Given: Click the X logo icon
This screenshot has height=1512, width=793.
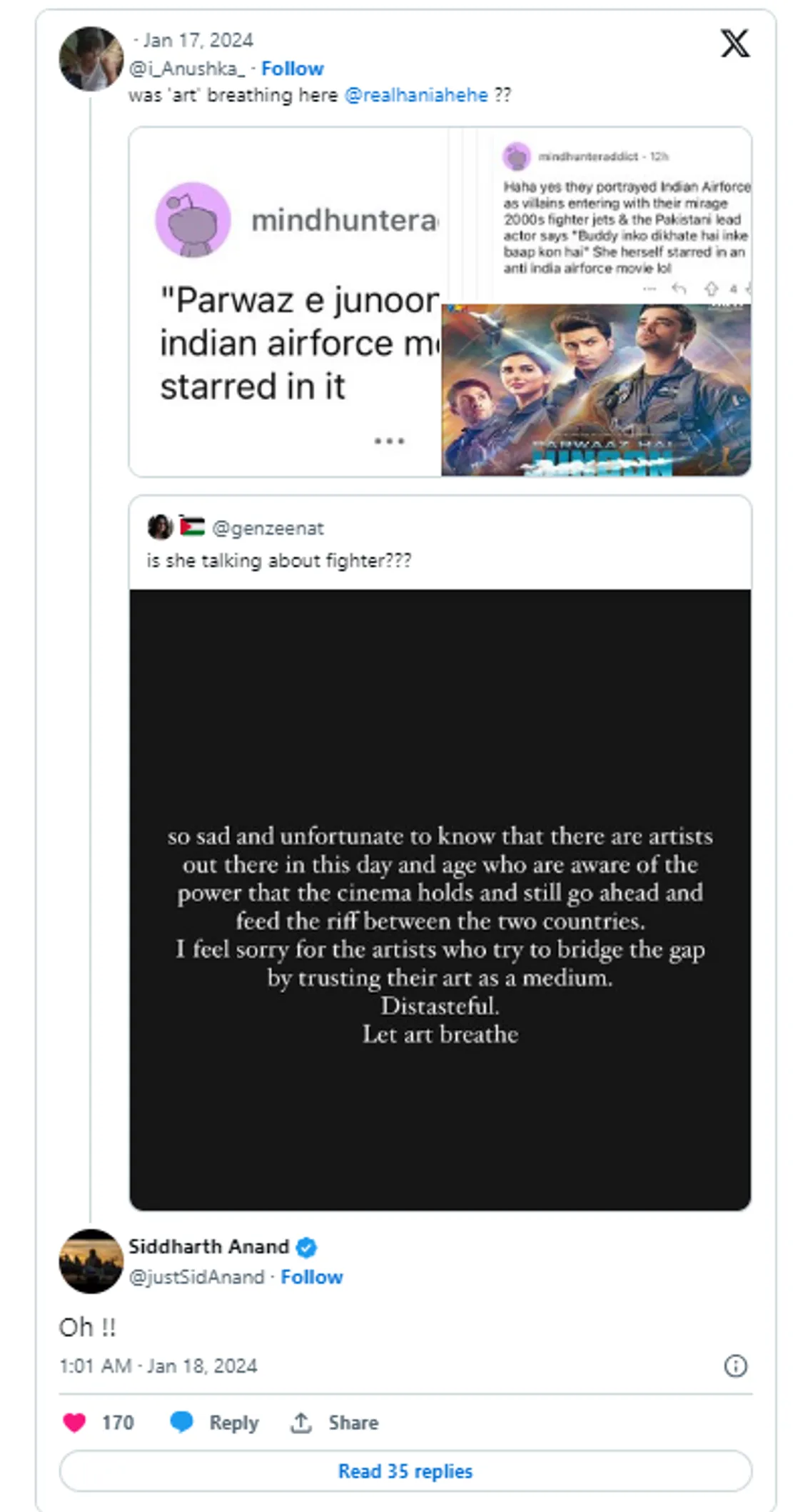Looking at the screenshot, I should coord(734,44).
